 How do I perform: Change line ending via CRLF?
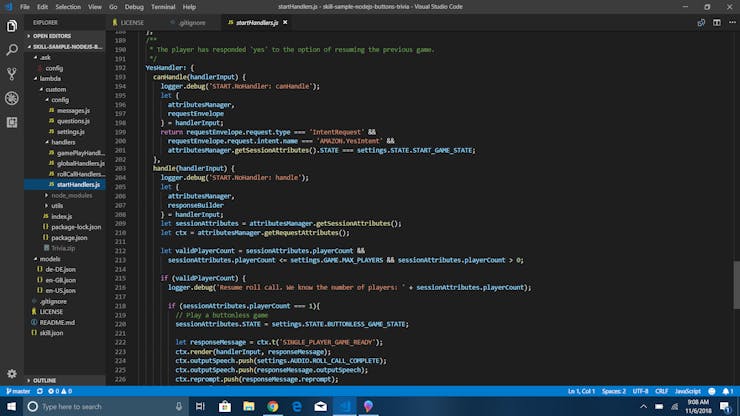pos(661,391)
